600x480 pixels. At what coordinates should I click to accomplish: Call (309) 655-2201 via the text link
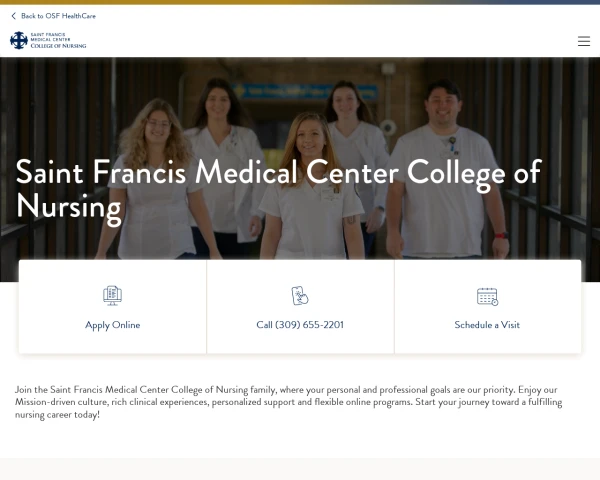[x=300, y=325]
